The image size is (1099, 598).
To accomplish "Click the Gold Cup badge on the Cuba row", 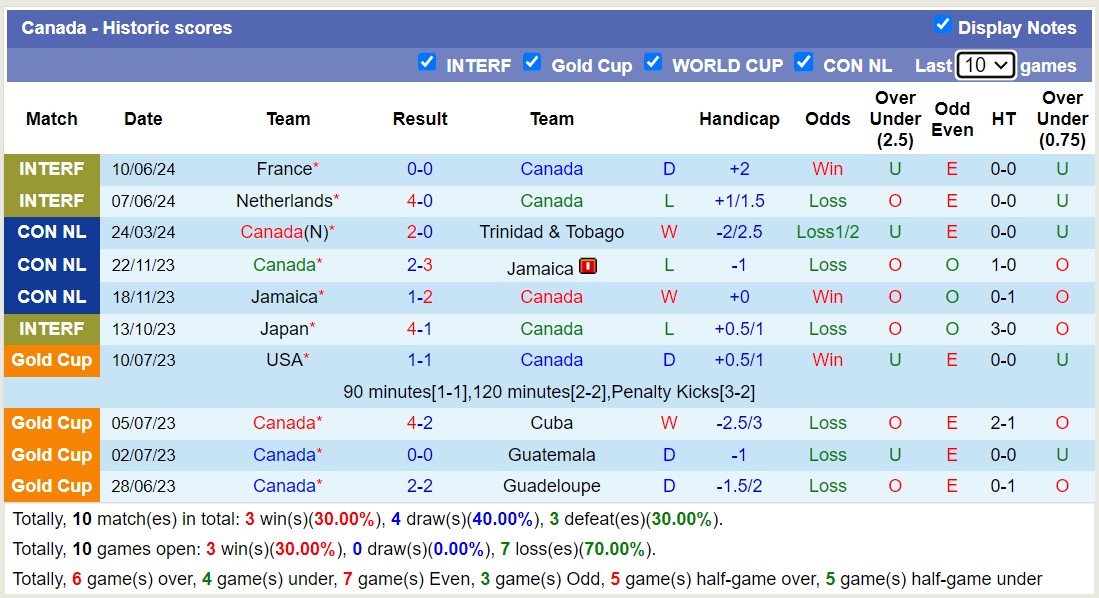I will [51, 423].
